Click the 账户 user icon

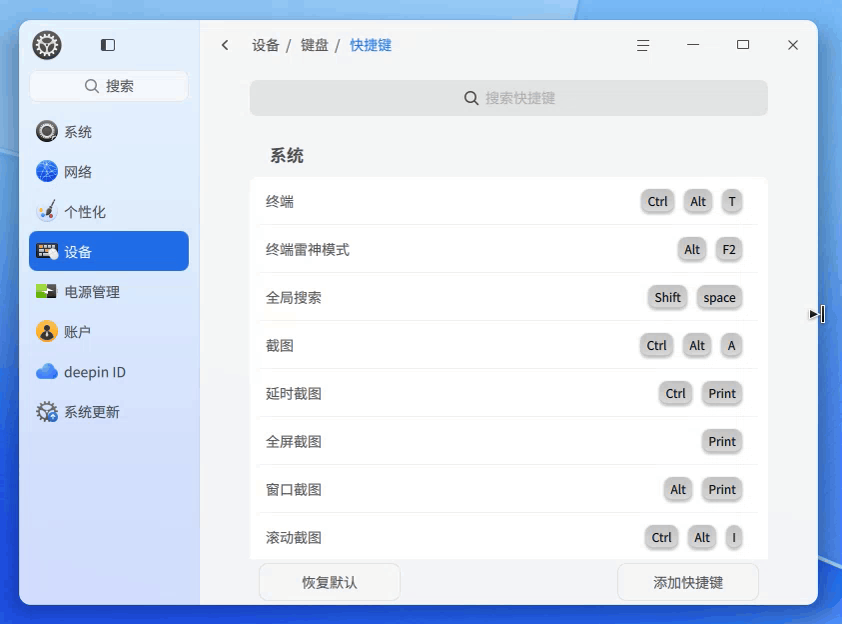[47, 331]
